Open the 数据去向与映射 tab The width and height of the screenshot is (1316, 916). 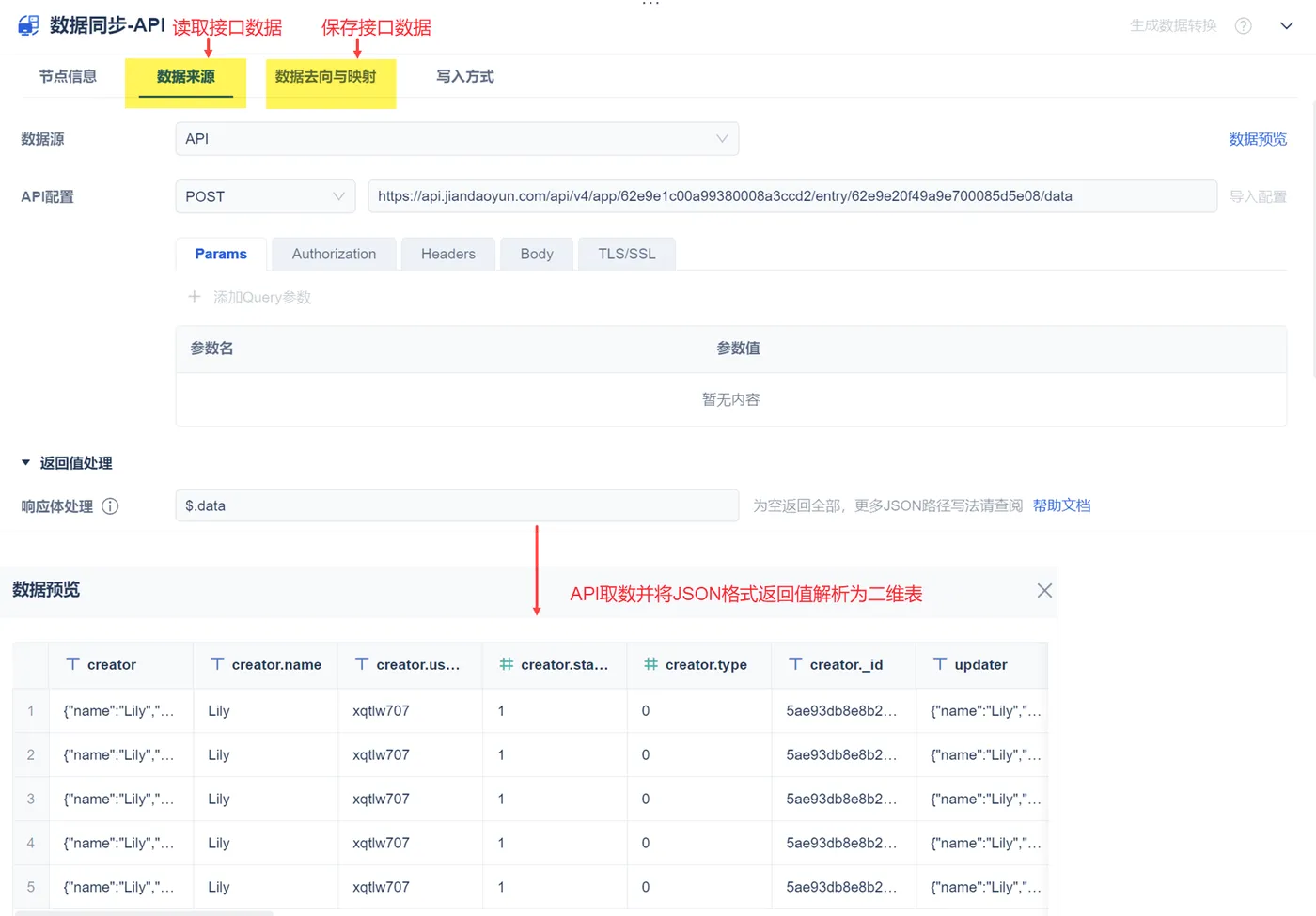[x=325, y=77]
